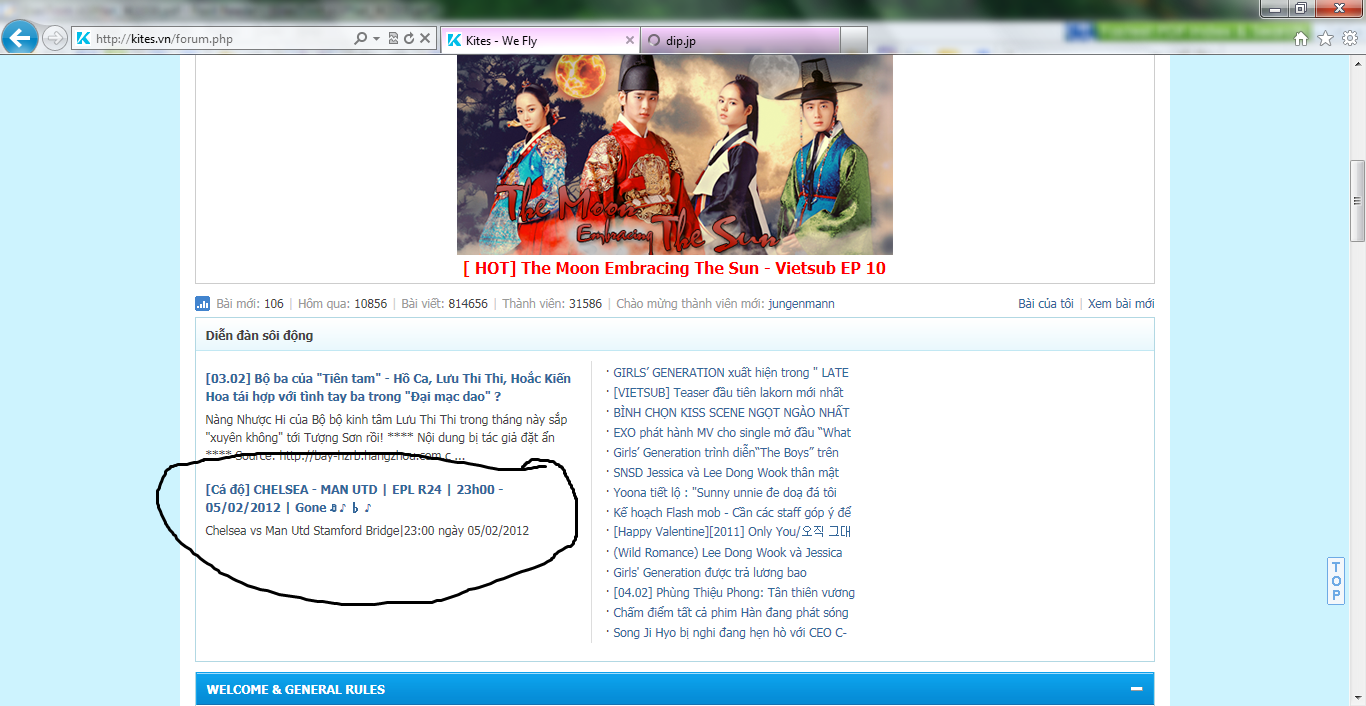This screenshot has width=1366, height=706.
Task: Open BÌNH CHỌN KISS SCENE NGỌT NGÀO NHẤT thread
Action: point(731,413)
